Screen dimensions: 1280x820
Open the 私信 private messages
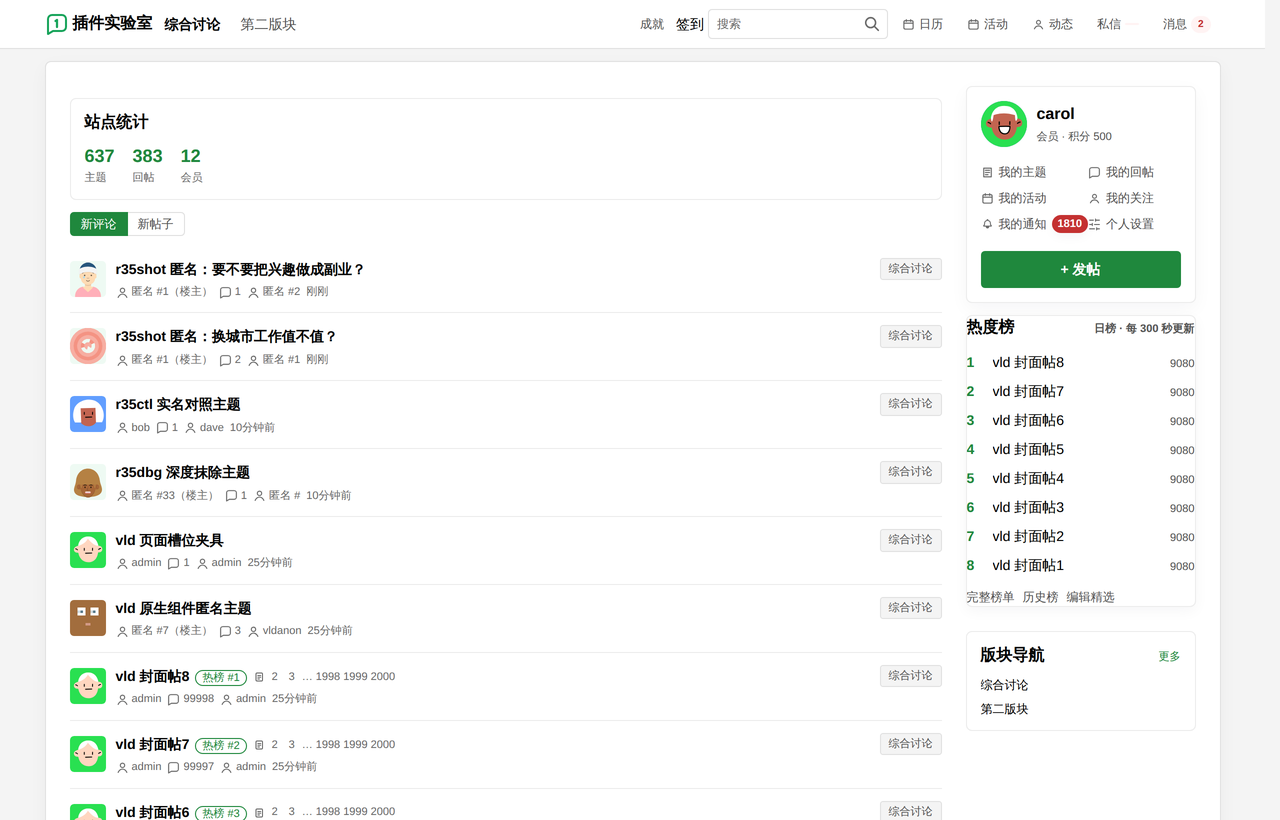point(1109,24)
